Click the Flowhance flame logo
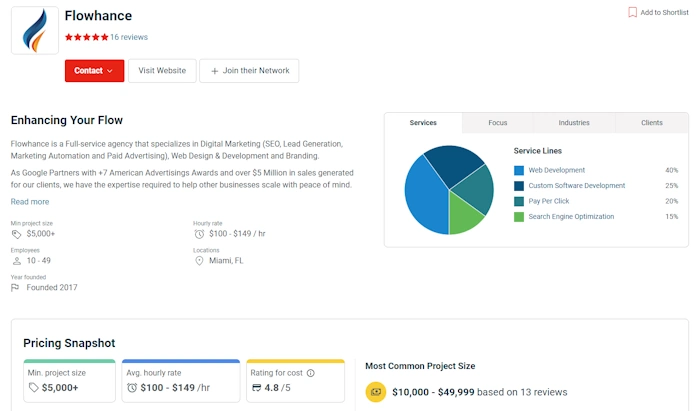Image resolution: width=700 pixels, height=411 pixels. coord(35,30)
